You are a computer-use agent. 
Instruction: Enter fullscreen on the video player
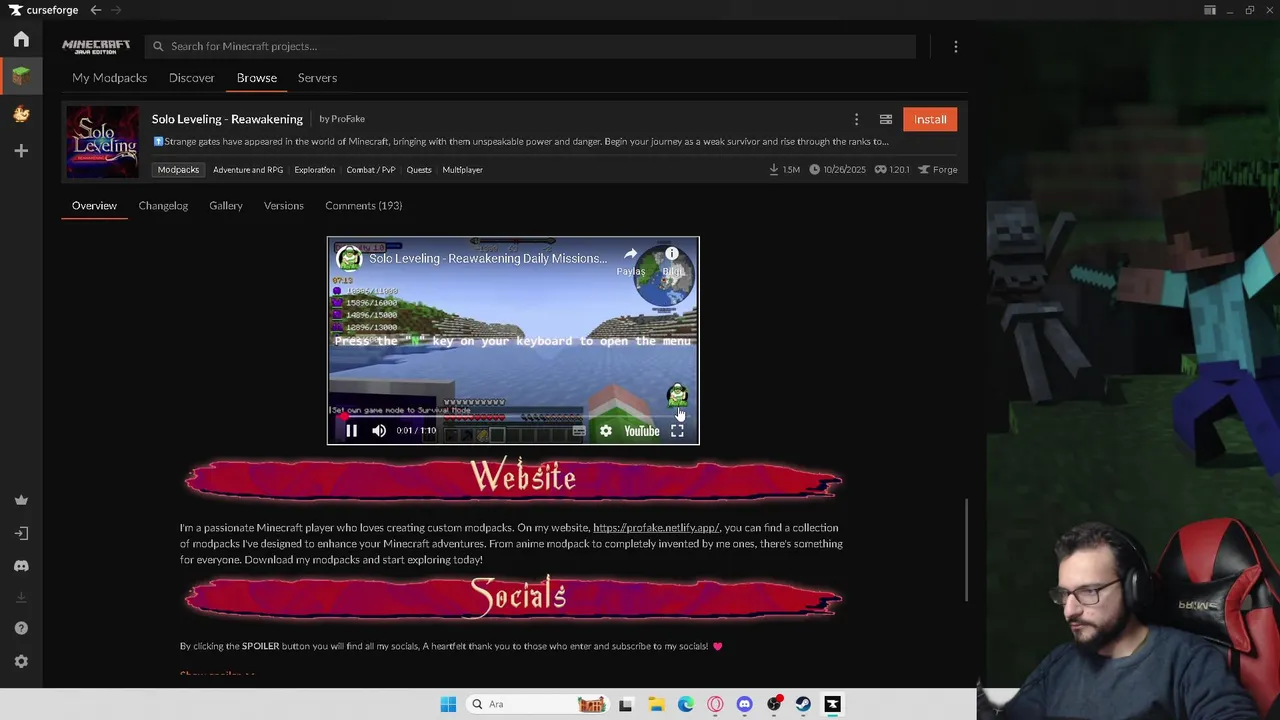677,431
